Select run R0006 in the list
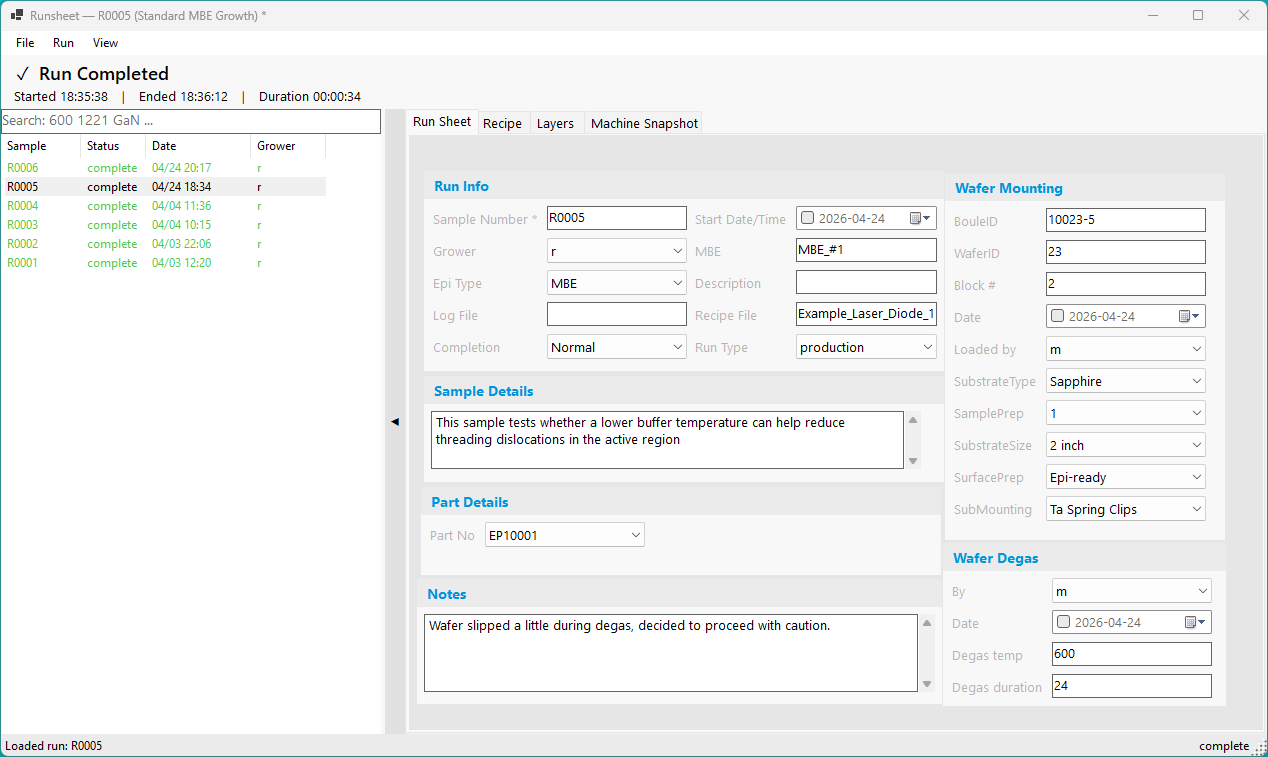 pyautogui.click(x=163, y=168)
